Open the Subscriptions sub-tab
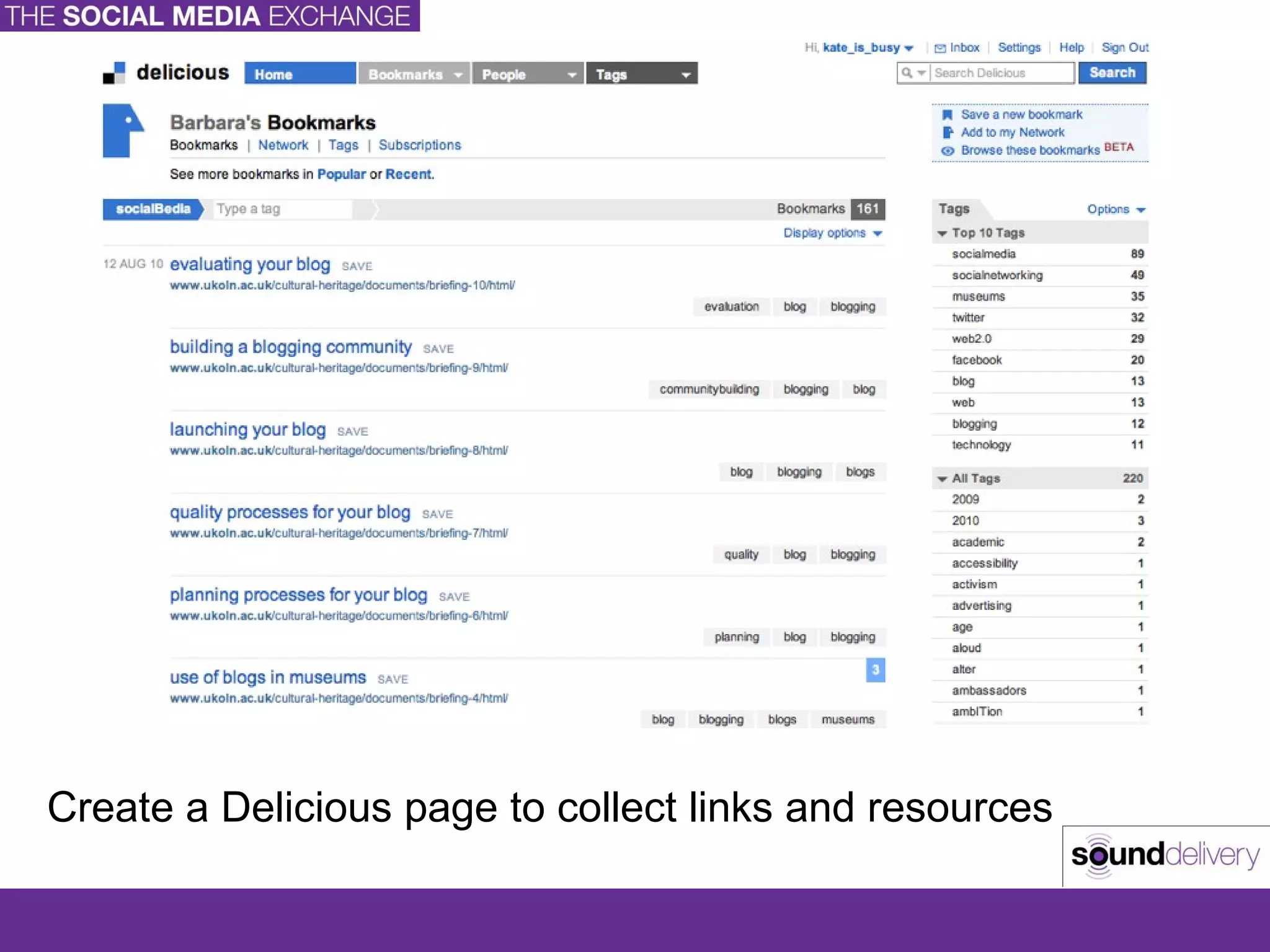This screenshot has height=952, width=1270. coord(420,145)
